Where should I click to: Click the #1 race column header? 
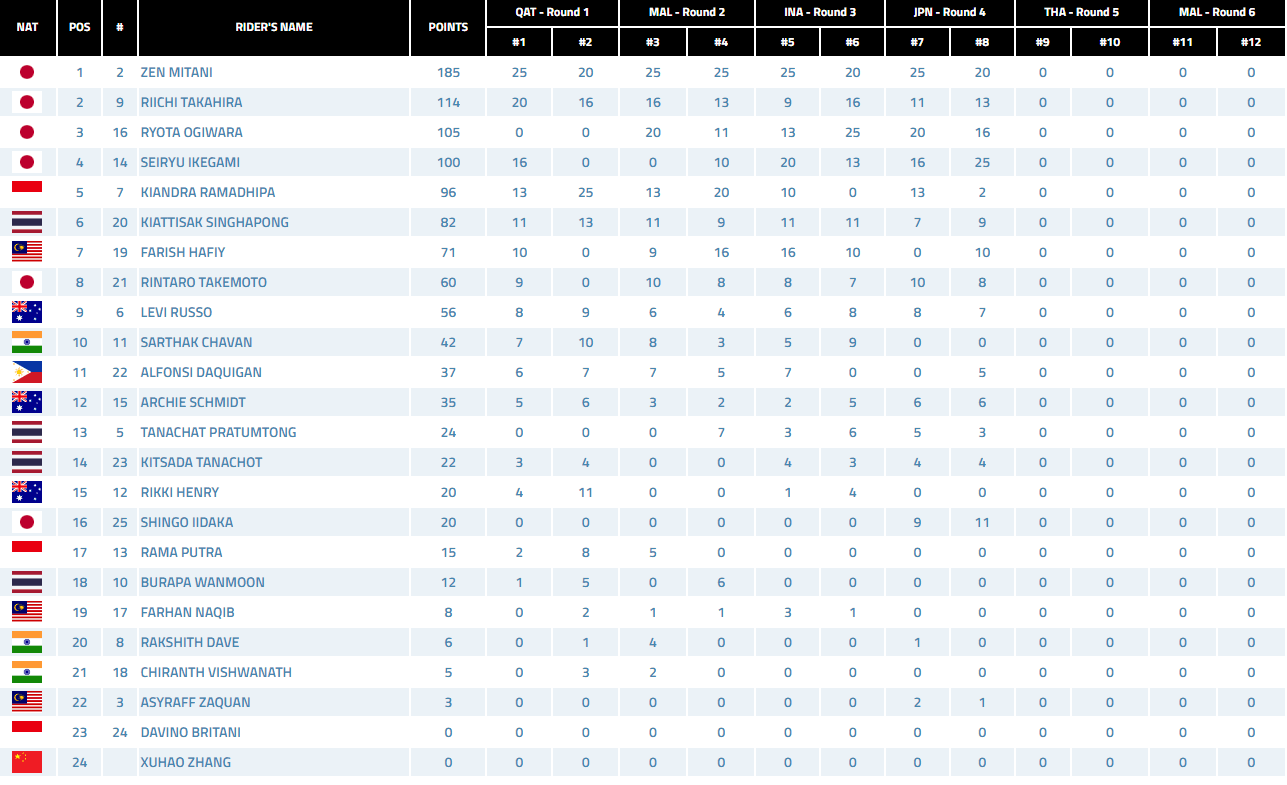[x=519, y=42]
